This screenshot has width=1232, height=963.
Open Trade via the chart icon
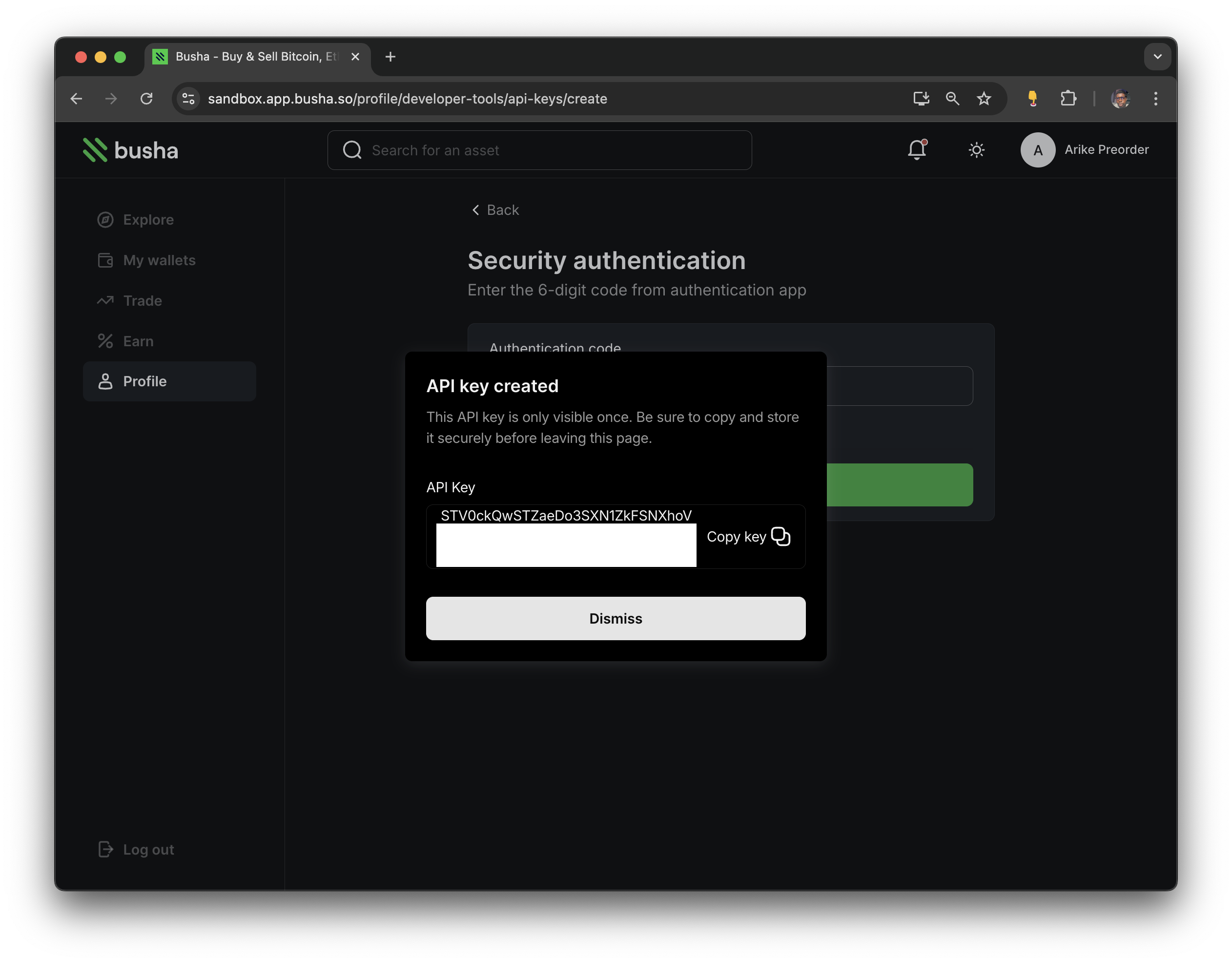tap(105, 300)
